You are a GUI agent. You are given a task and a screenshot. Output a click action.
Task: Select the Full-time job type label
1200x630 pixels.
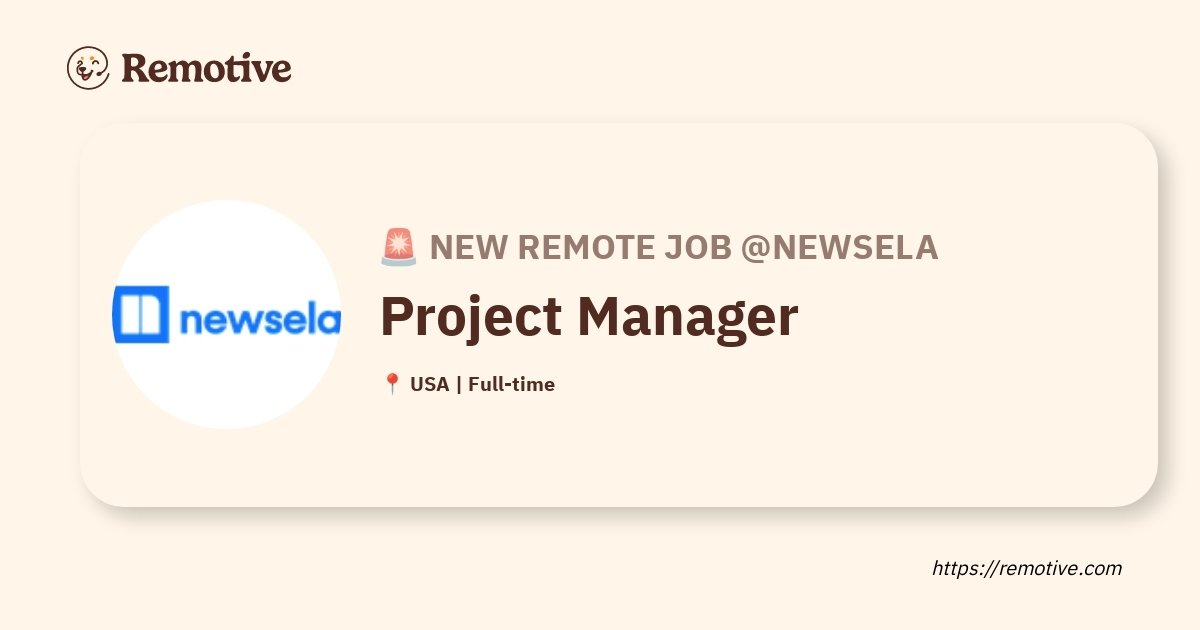(x=511, y=384)
